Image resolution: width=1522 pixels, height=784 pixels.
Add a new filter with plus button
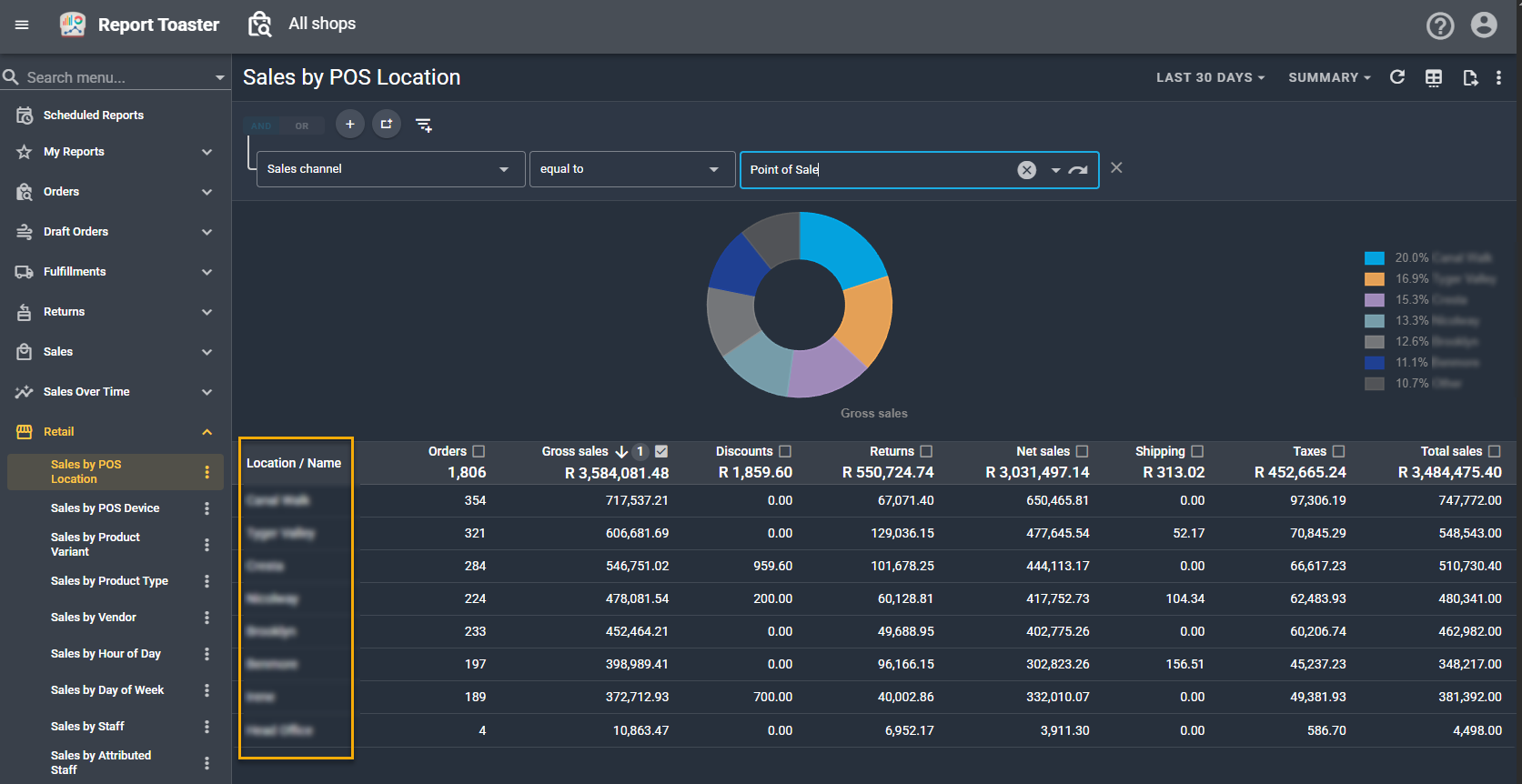(349, 124)
